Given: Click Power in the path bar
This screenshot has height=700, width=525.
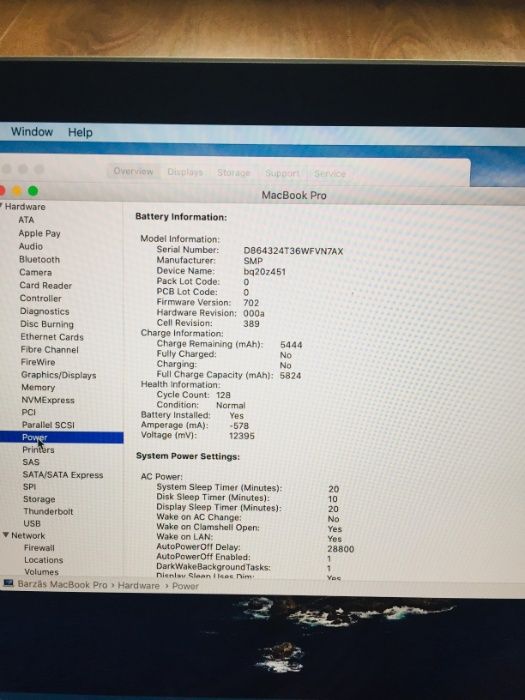Looking at the screenshot, I should [x=185, y=586].
